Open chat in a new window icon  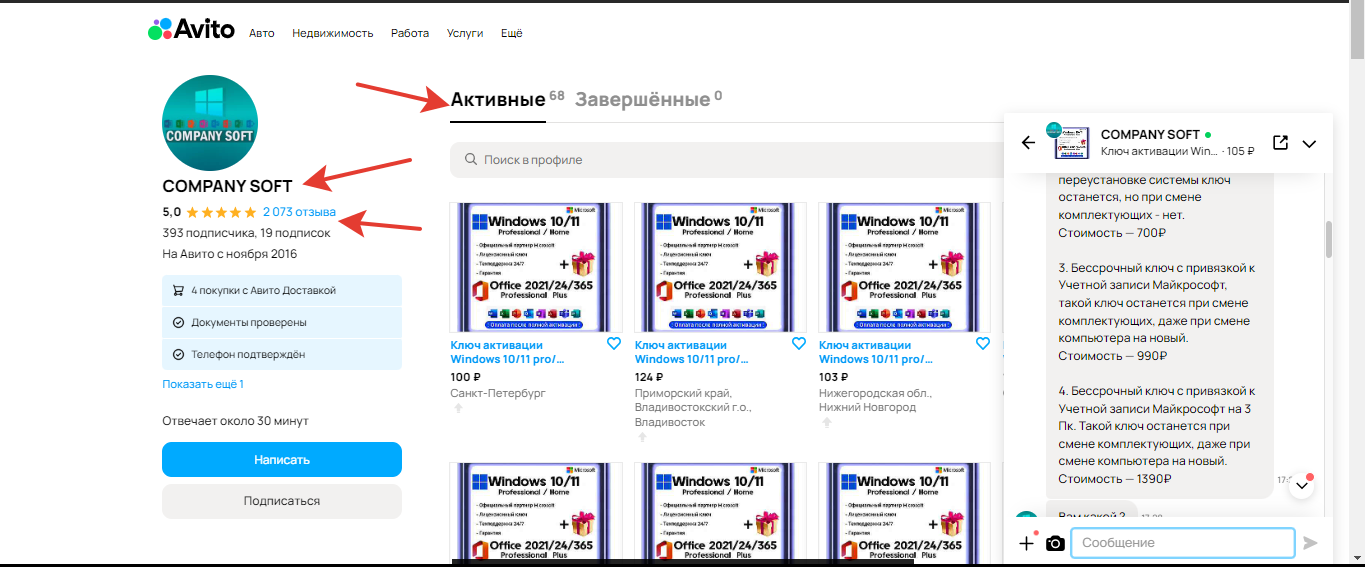(x=1280, y=143)
